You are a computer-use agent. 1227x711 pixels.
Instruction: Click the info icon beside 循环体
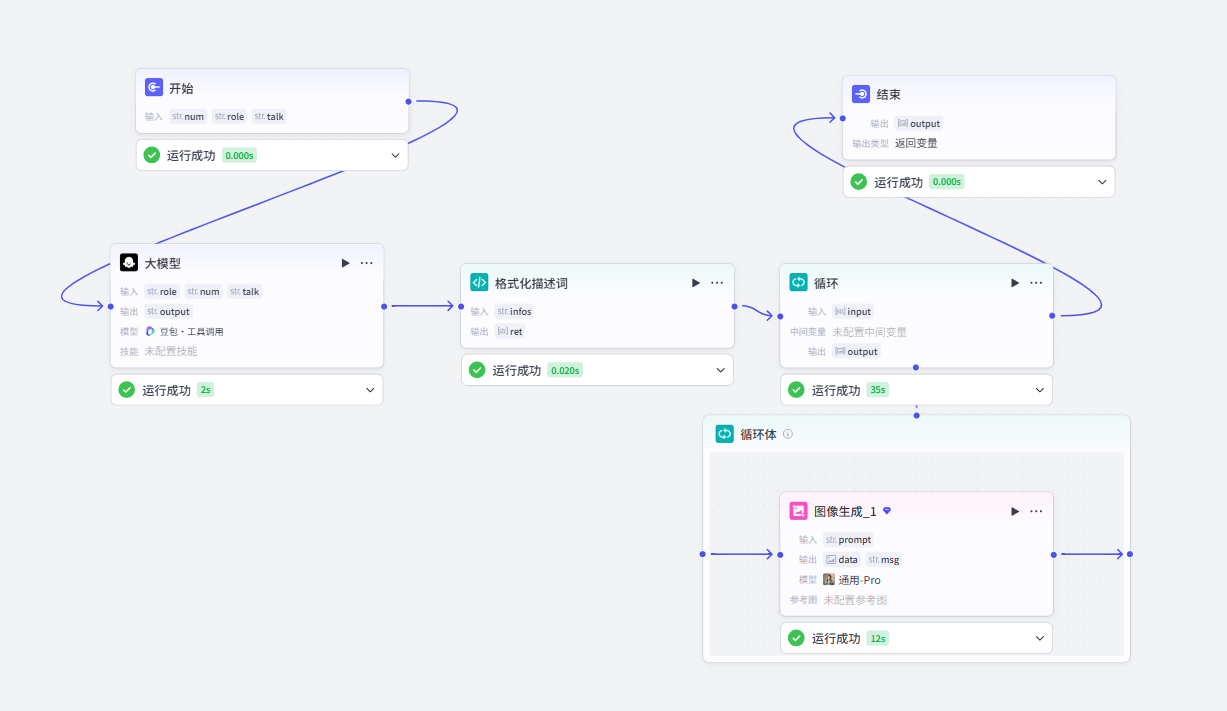pos(788,434)
